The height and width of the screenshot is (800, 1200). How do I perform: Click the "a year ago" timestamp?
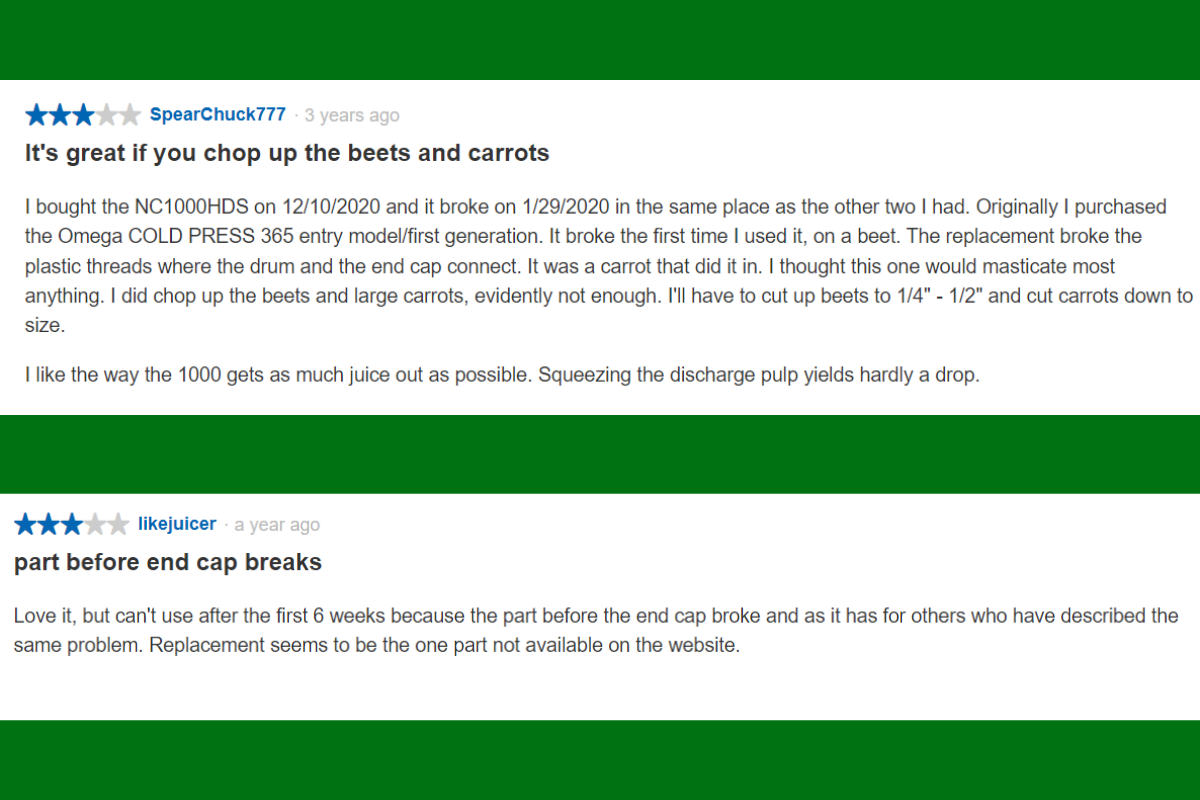277,525
